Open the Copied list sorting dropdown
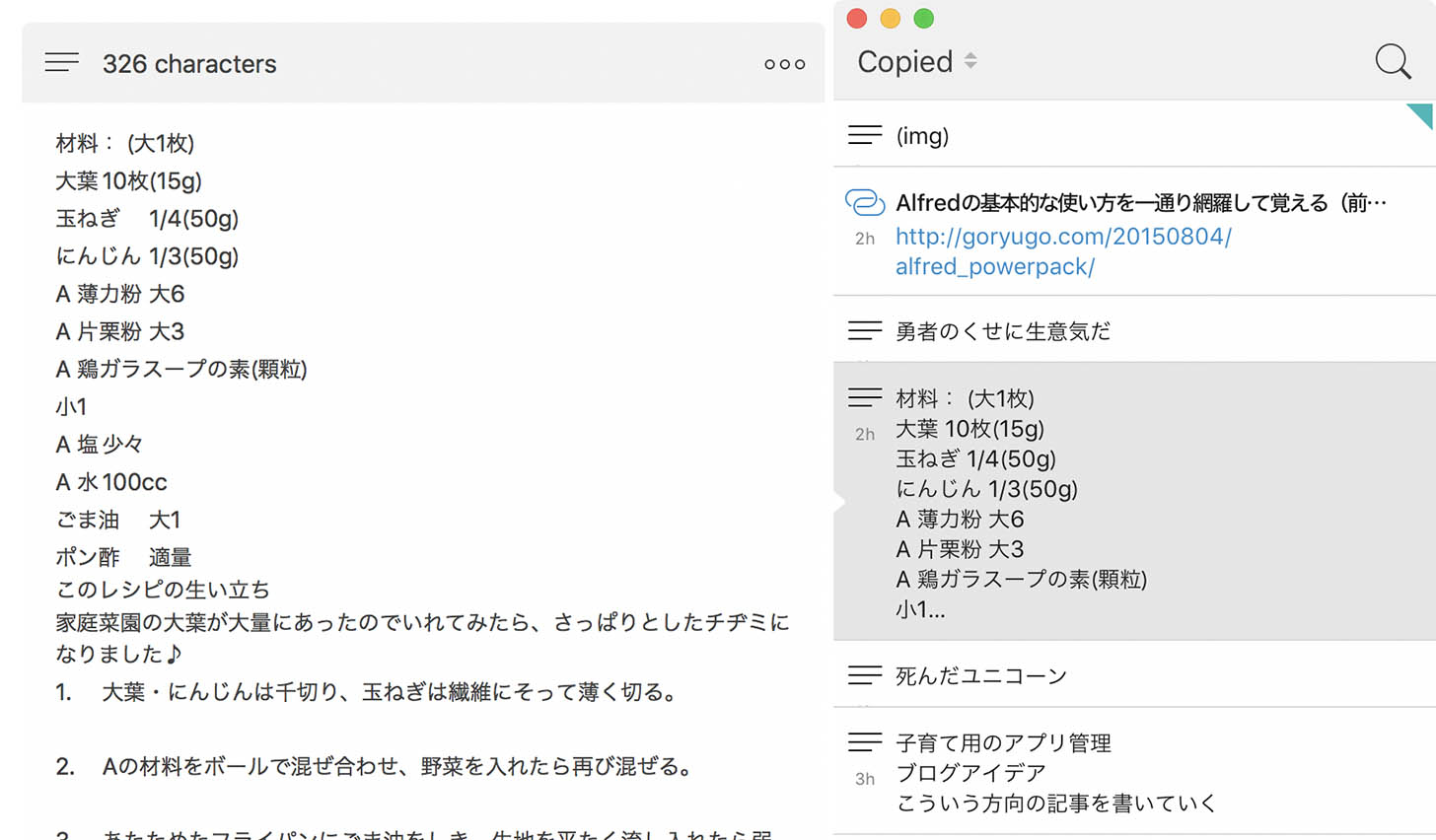 (914, 61)
